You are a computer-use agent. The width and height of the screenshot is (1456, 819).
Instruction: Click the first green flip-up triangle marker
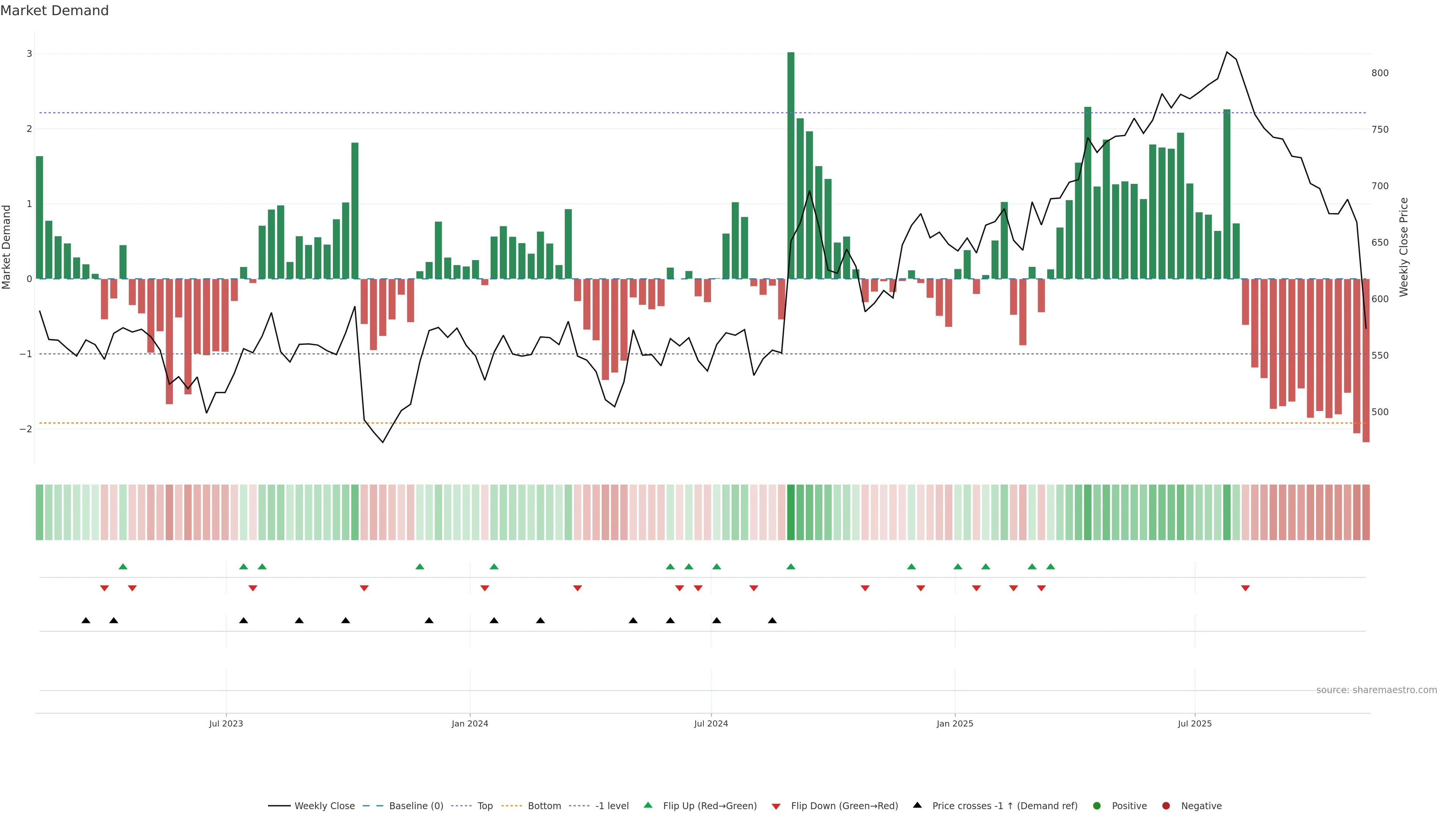click(x=122, y=566)
